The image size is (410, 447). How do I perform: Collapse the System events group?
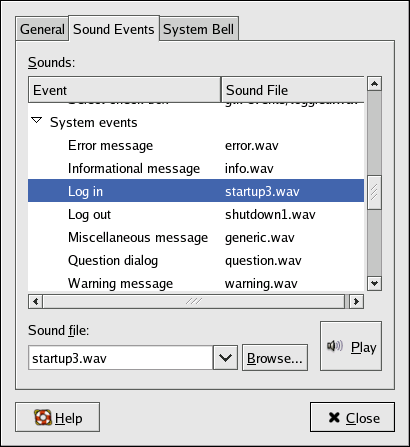[37, 120]
